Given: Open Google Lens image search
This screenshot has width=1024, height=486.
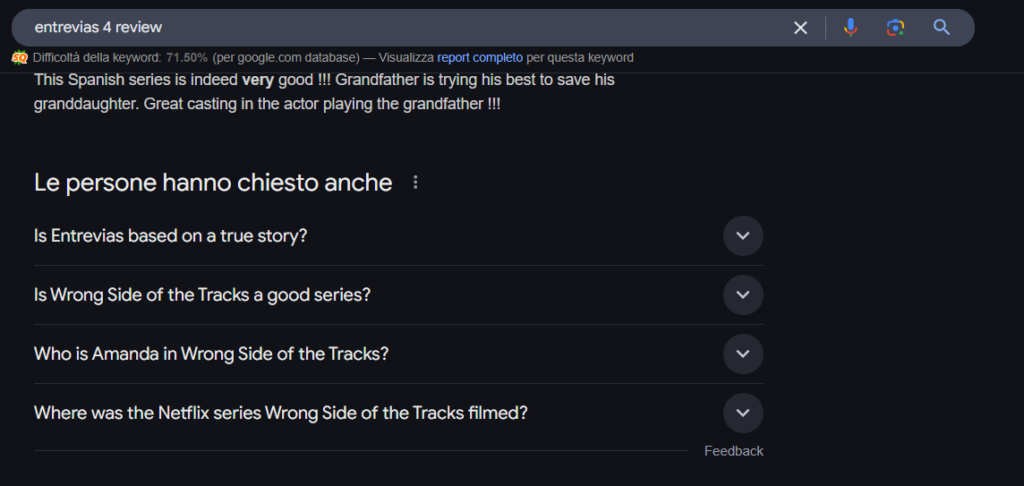Looking at the screenshot, I should coord(895,27).
